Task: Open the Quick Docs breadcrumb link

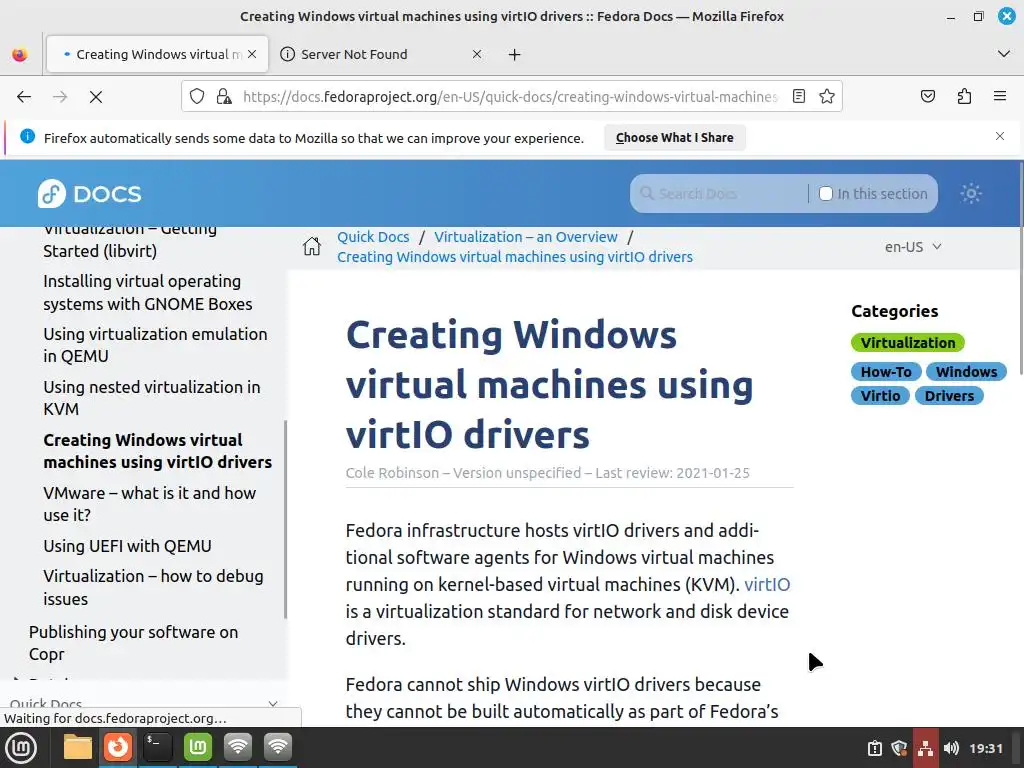Action: pyautogui.click(x=374, y=237)
